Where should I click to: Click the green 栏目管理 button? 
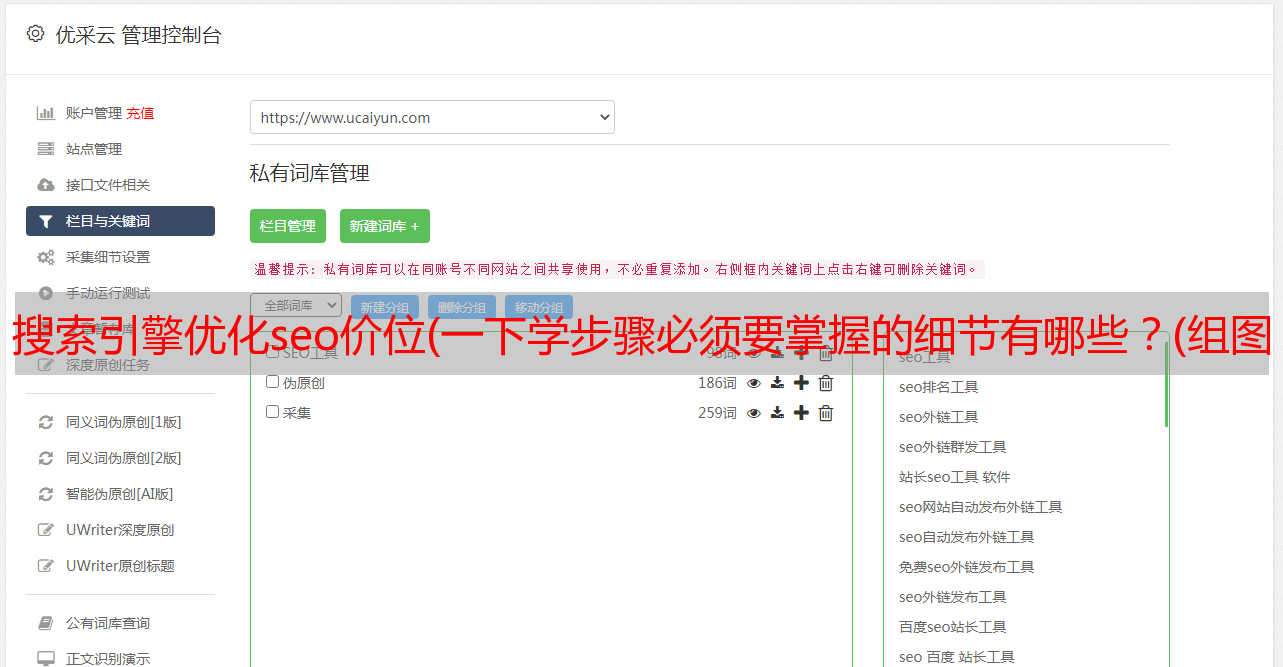tap(288, 226)
